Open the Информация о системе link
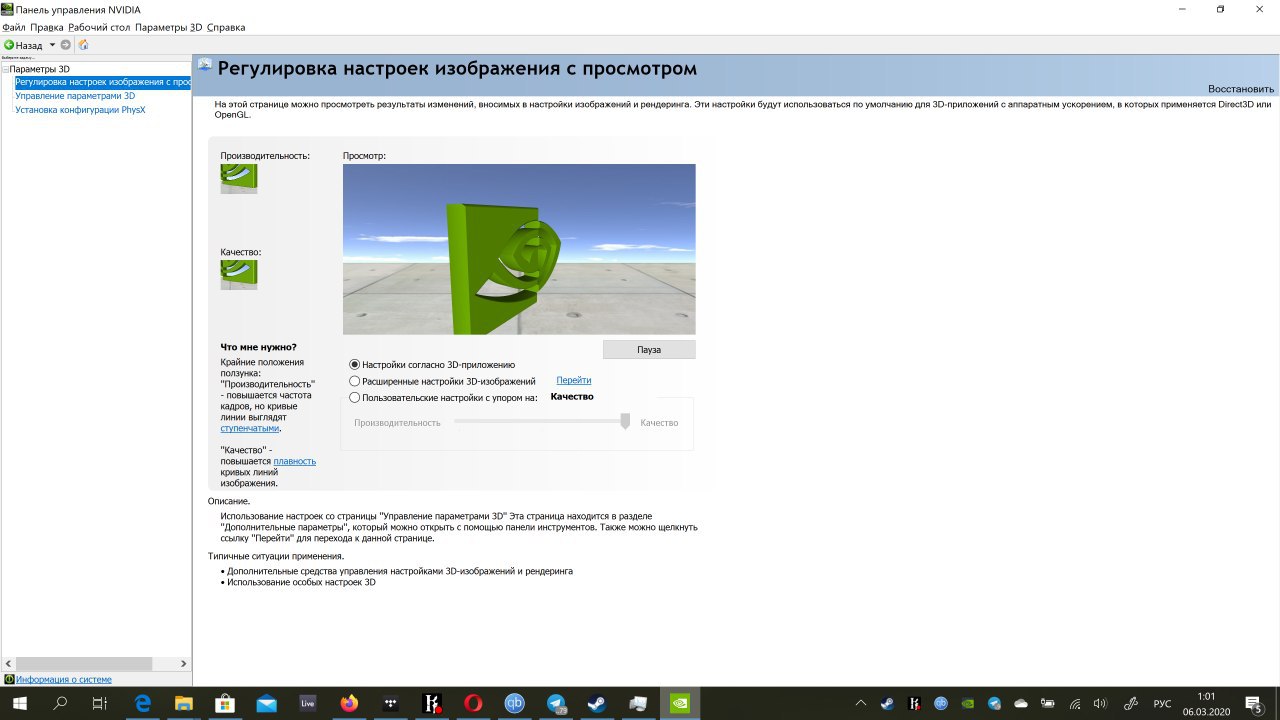The height and width of the screenshot is (720, 1280). coord(64,679)
